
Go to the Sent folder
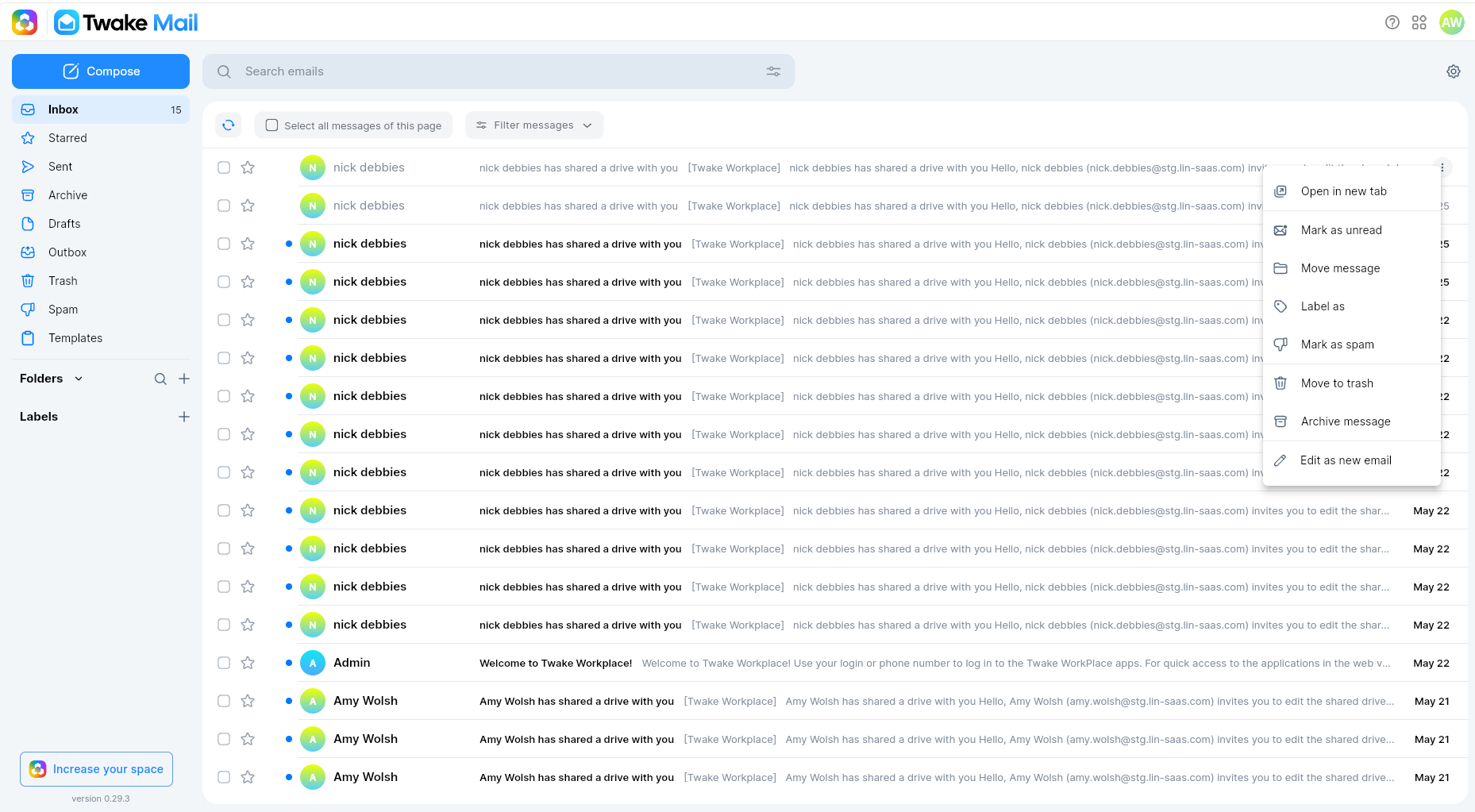(101, 167)
